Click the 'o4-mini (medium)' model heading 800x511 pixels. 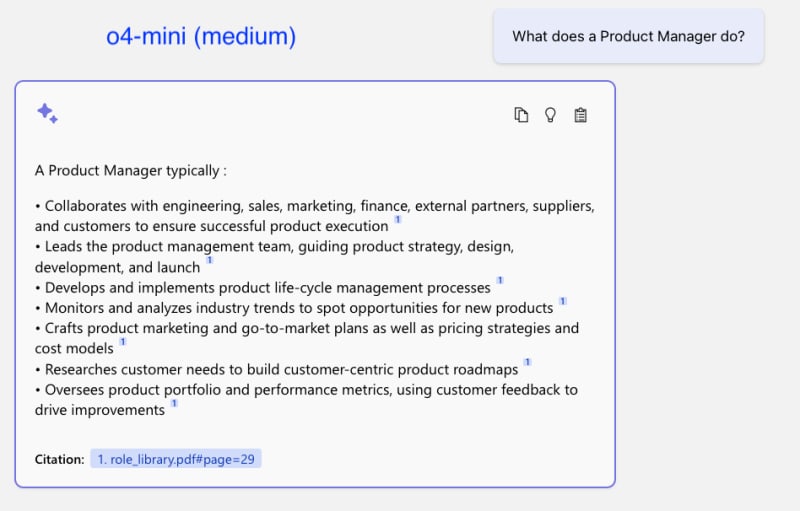click(x=201, y=36)
